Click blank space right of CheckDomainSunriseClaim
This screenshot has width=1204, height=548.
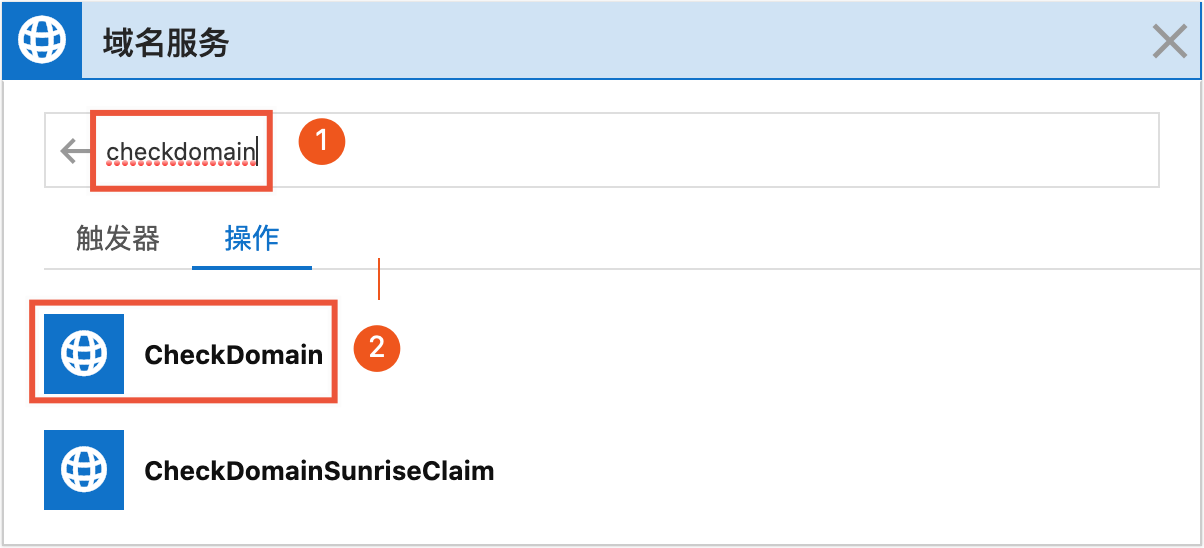point(800,470)
